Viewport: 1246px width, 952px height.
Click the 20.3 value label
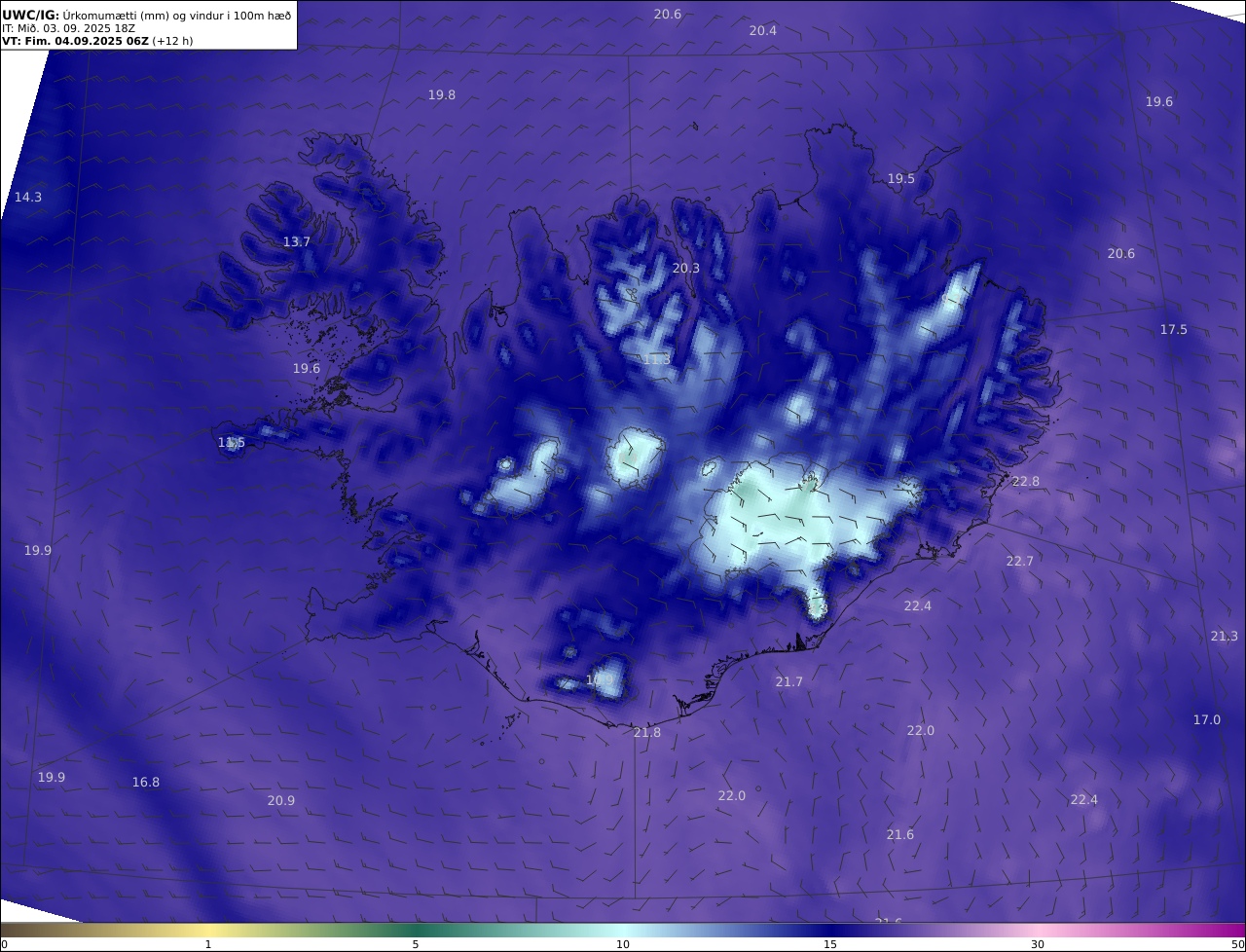click(686, 269)
